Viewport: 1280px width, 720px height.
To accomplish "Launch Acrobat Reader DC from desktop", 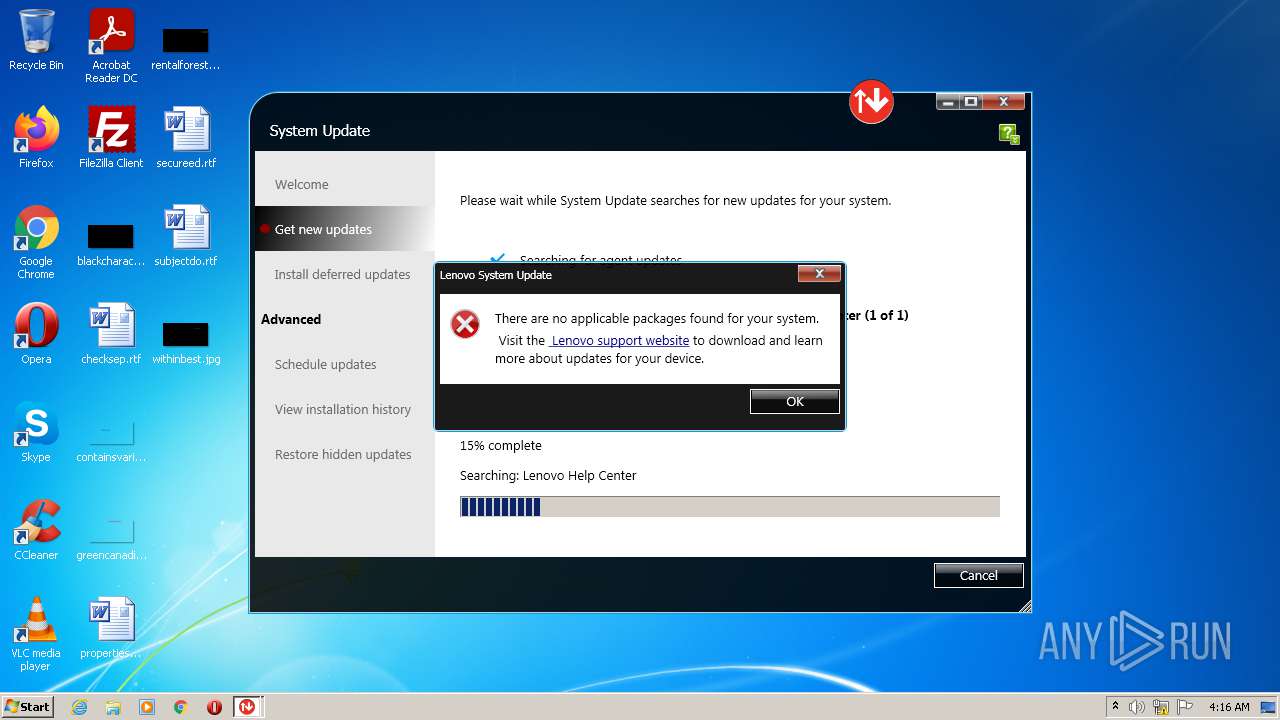I will pyautogui.click(x=111, y=46).
